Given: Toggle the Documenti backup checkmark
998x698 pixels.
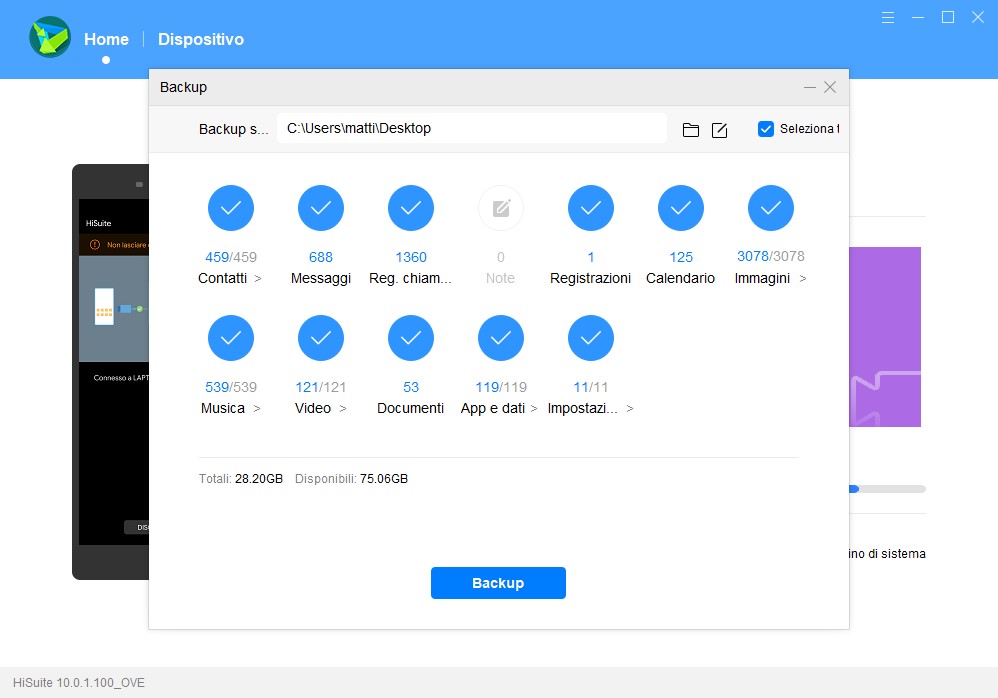Looking at the screenshot, I should pyautogui.click(x=411, y=338).
